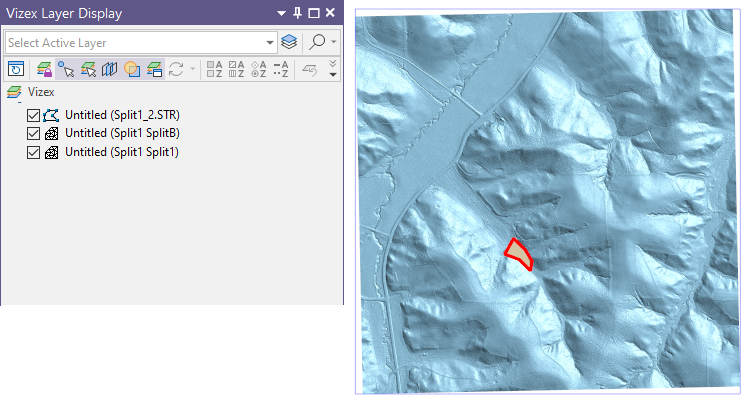The height and width of the screenshot is (405, 753).
Task: Click the layers padlock lock icon
Action: (x=44, y=70)
